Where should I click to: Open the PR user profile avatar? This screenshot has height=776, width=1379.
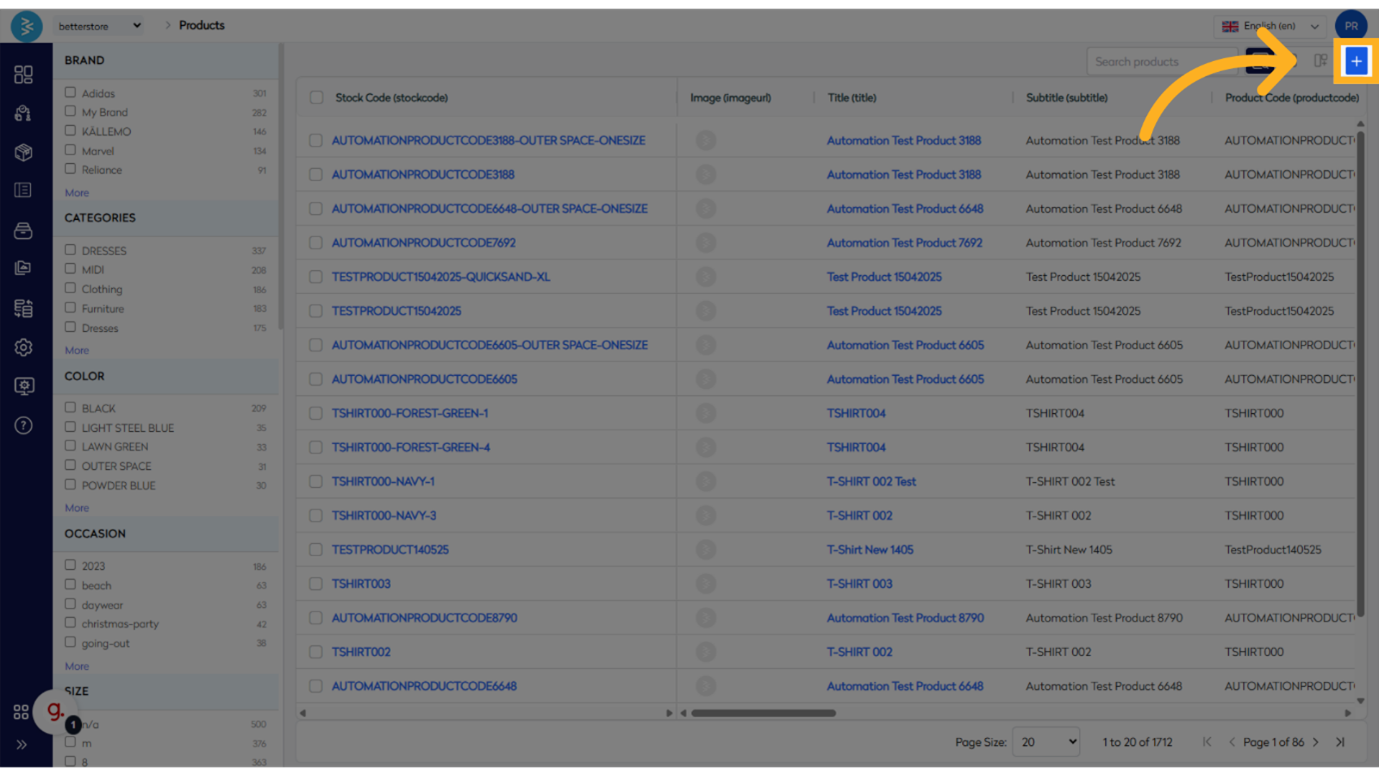pos(1350,26)
